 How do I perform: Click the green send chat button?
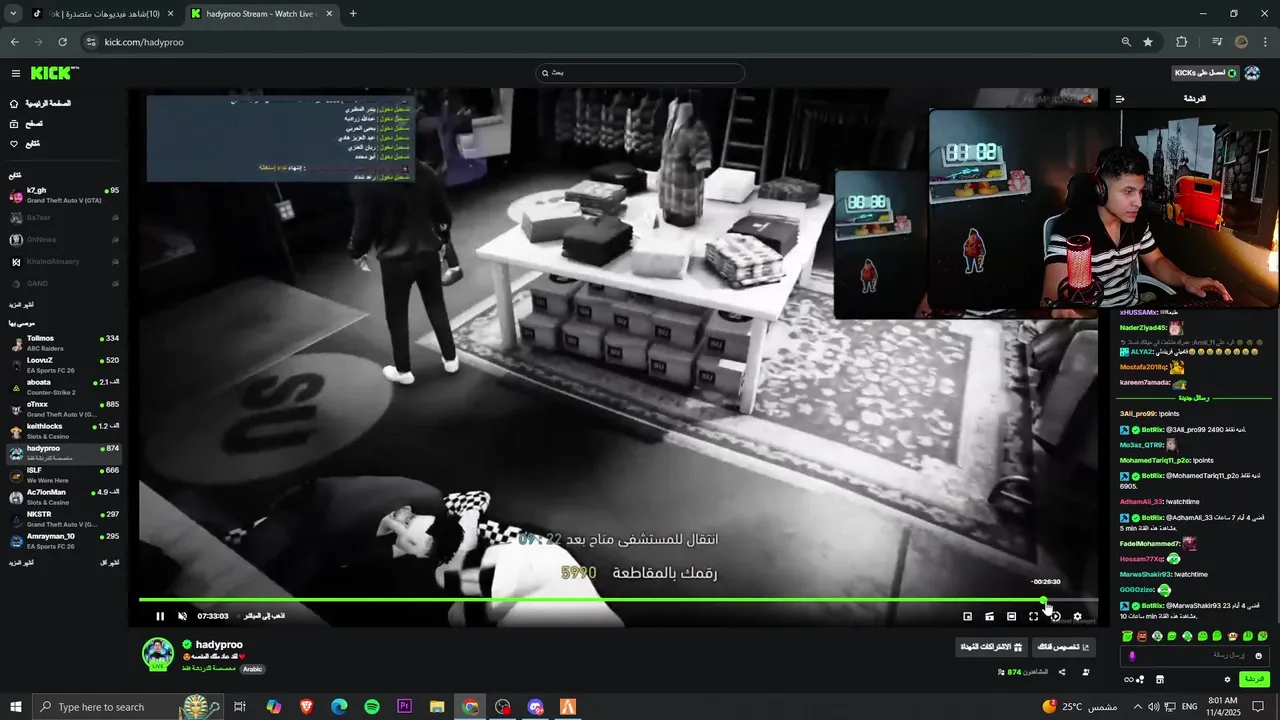click(x=1254, y=679)
